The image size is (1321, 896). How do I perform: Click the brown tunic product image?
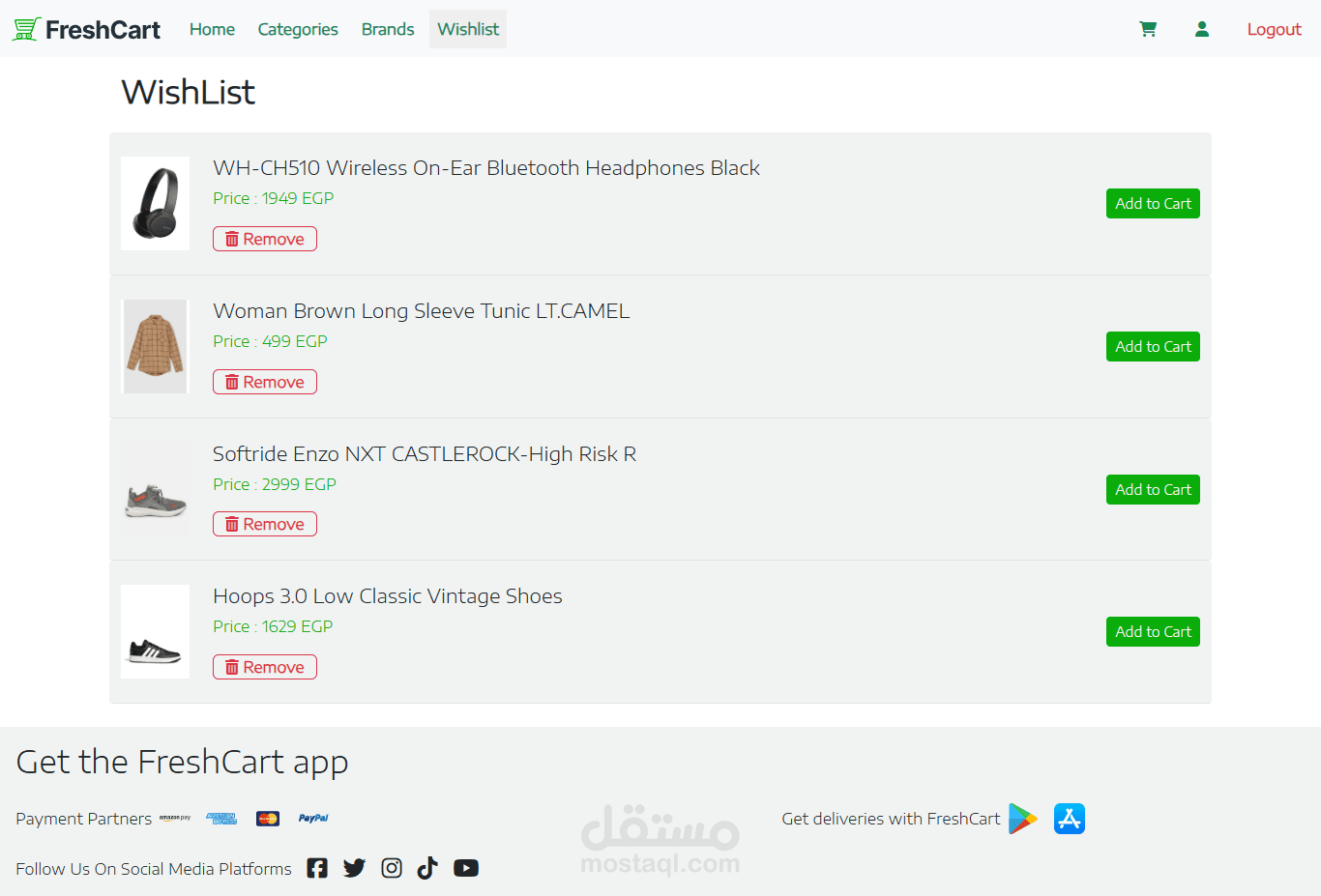[x=156, y=346]
